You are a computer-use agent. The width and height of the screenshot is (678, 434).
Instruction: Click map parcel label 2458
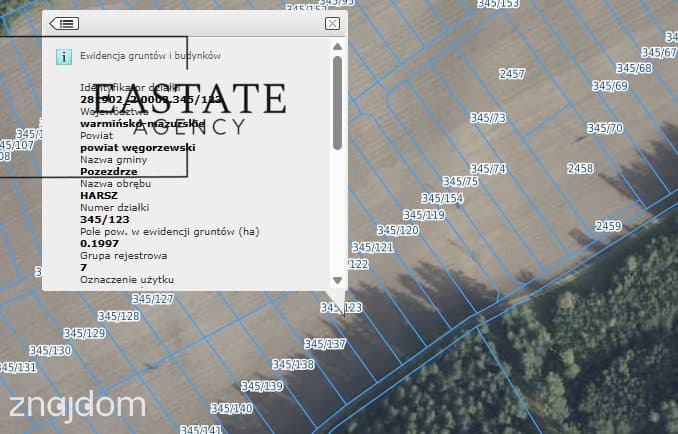tap(580, 168)
